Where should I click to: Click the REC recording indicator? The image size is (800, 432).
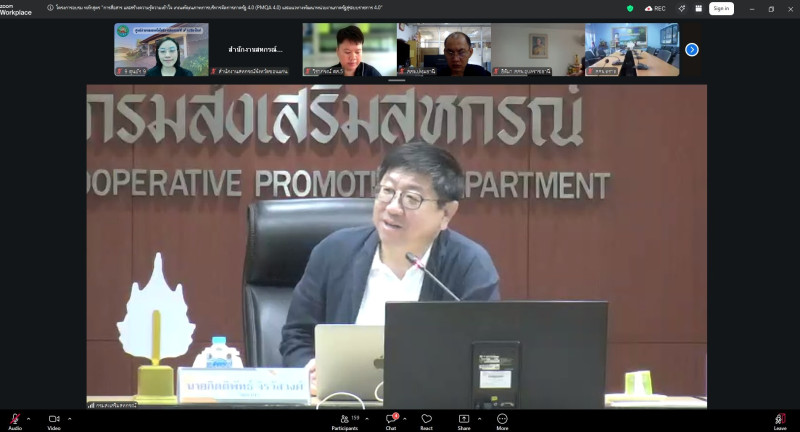(x=655, y=8)
